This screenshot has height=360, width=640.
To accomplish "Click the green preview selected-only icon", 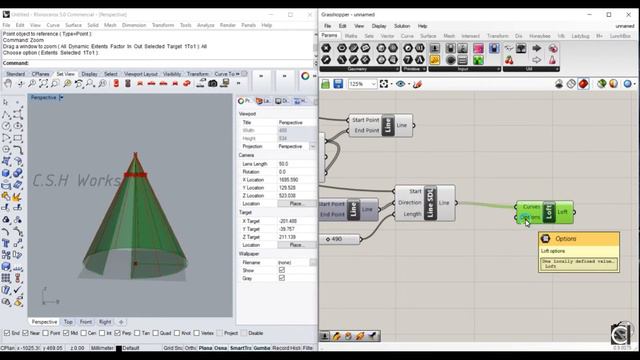I will [x=601, y=84].
